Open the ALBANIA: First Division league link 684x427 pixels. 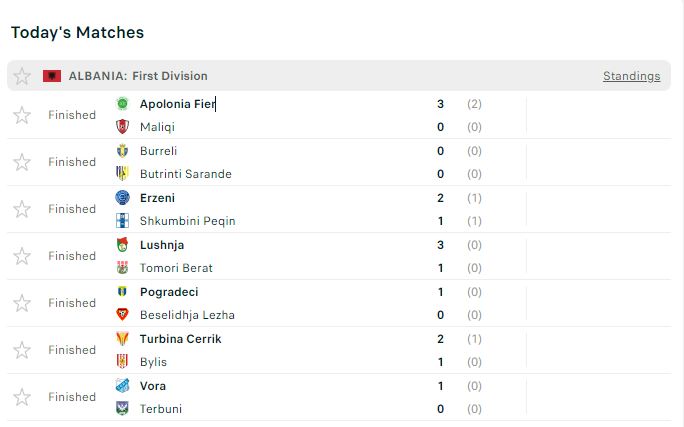point(138,76)
